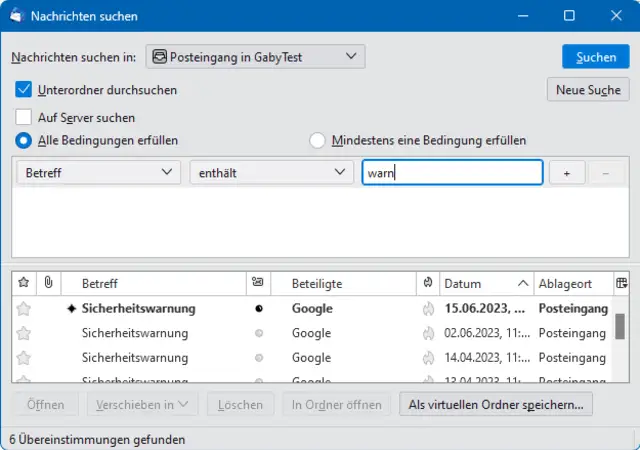Open the enthält condition dropdown

270,173
